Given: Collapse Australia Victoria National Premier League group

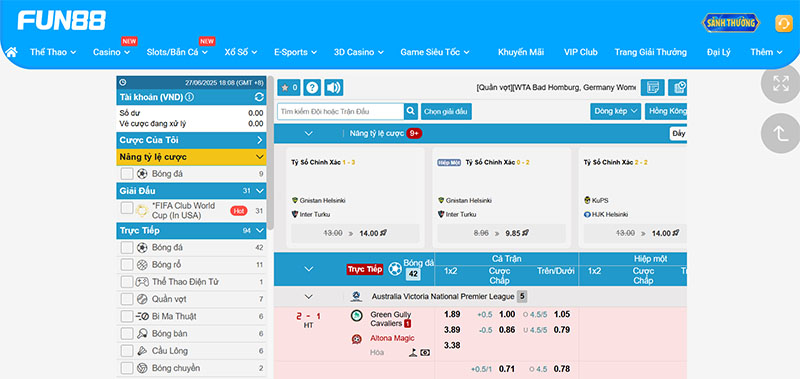Looking at the screenshot, I should (308, 296).
